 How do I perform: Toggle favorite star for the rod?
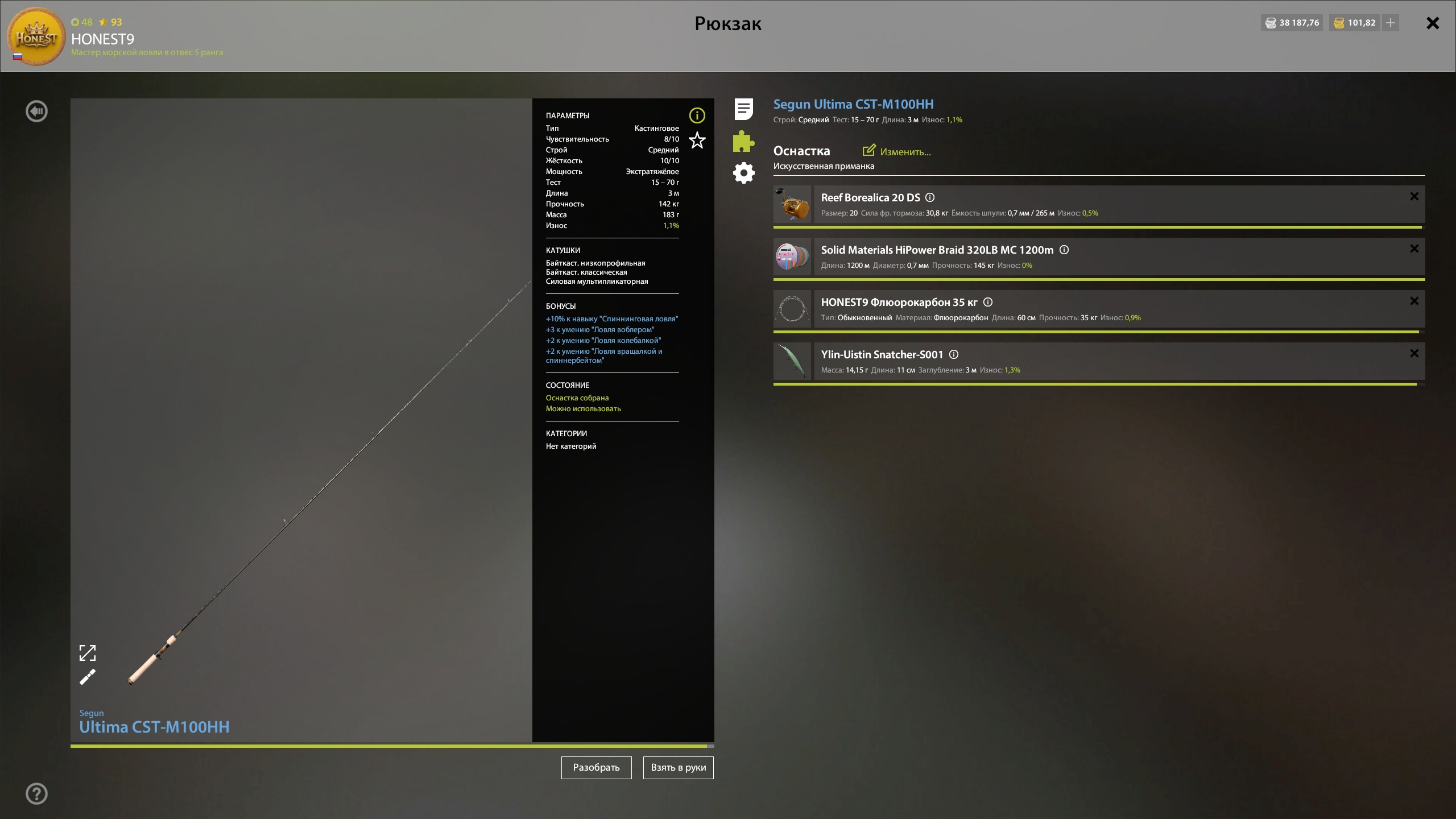pos(697,140)
